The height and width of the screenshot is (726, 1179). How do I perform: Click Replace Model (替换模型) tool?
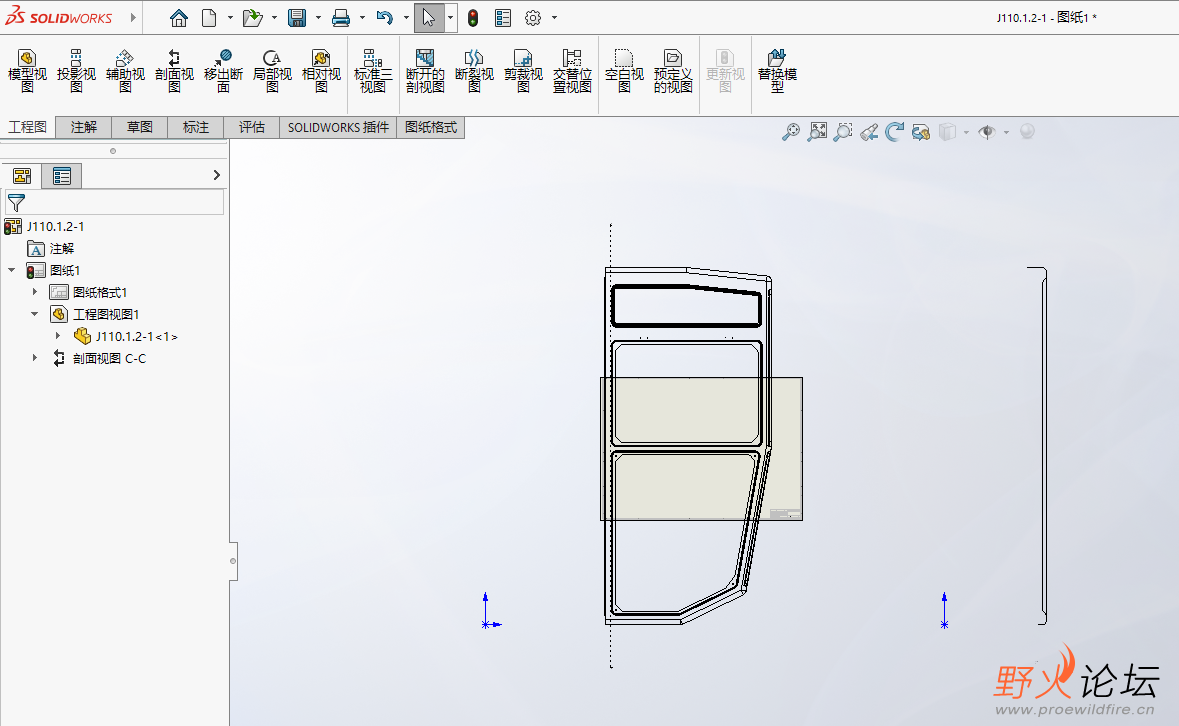click(777, 71)
